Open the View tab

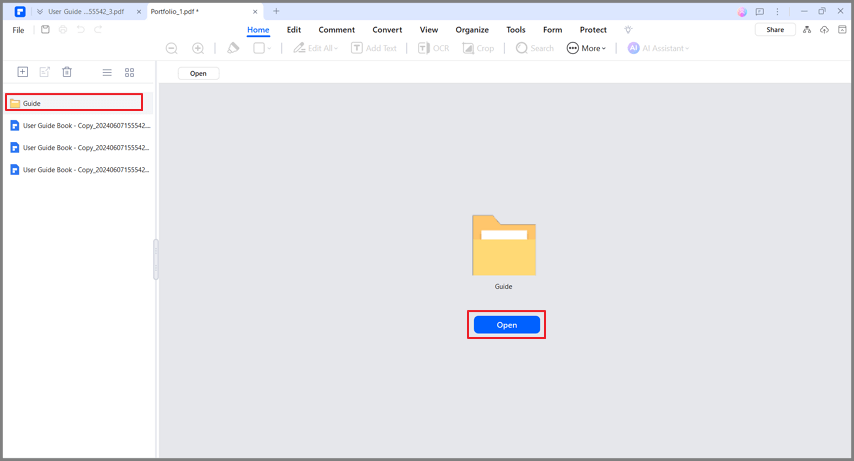point(429,30)
